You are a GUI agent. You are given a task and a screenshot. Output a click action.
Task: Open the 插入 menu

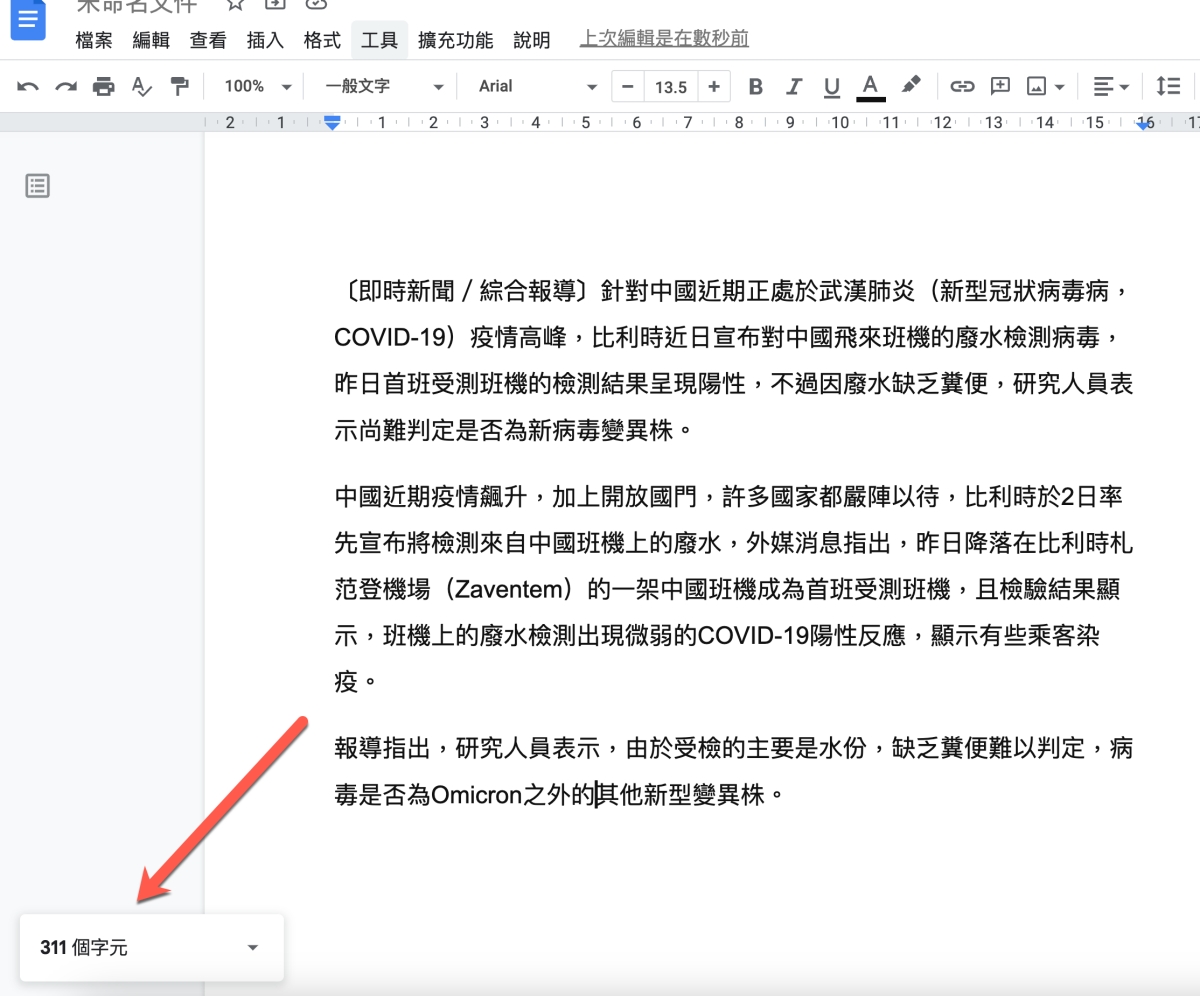(x=265, y=40)
